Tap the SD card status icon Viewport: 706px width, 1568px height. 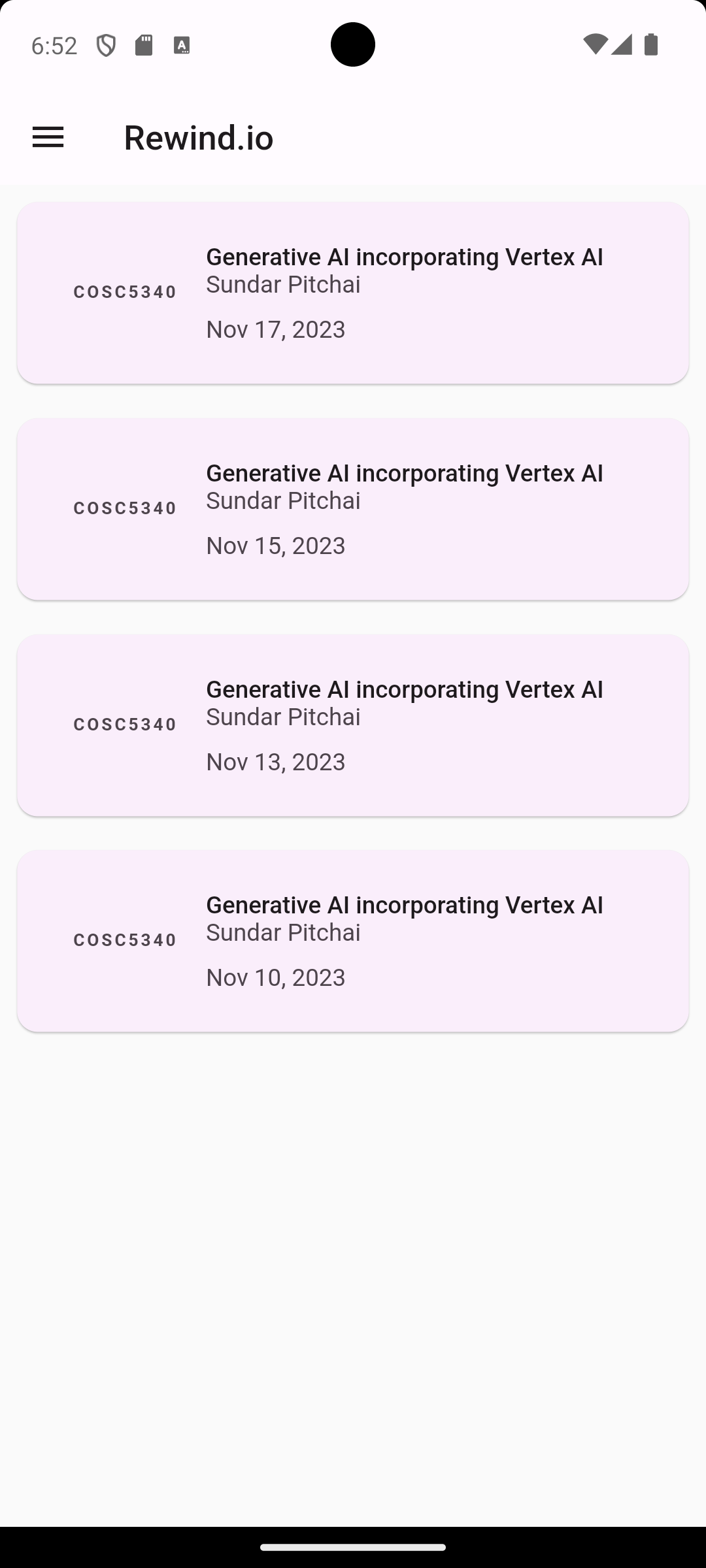[144, 45]
